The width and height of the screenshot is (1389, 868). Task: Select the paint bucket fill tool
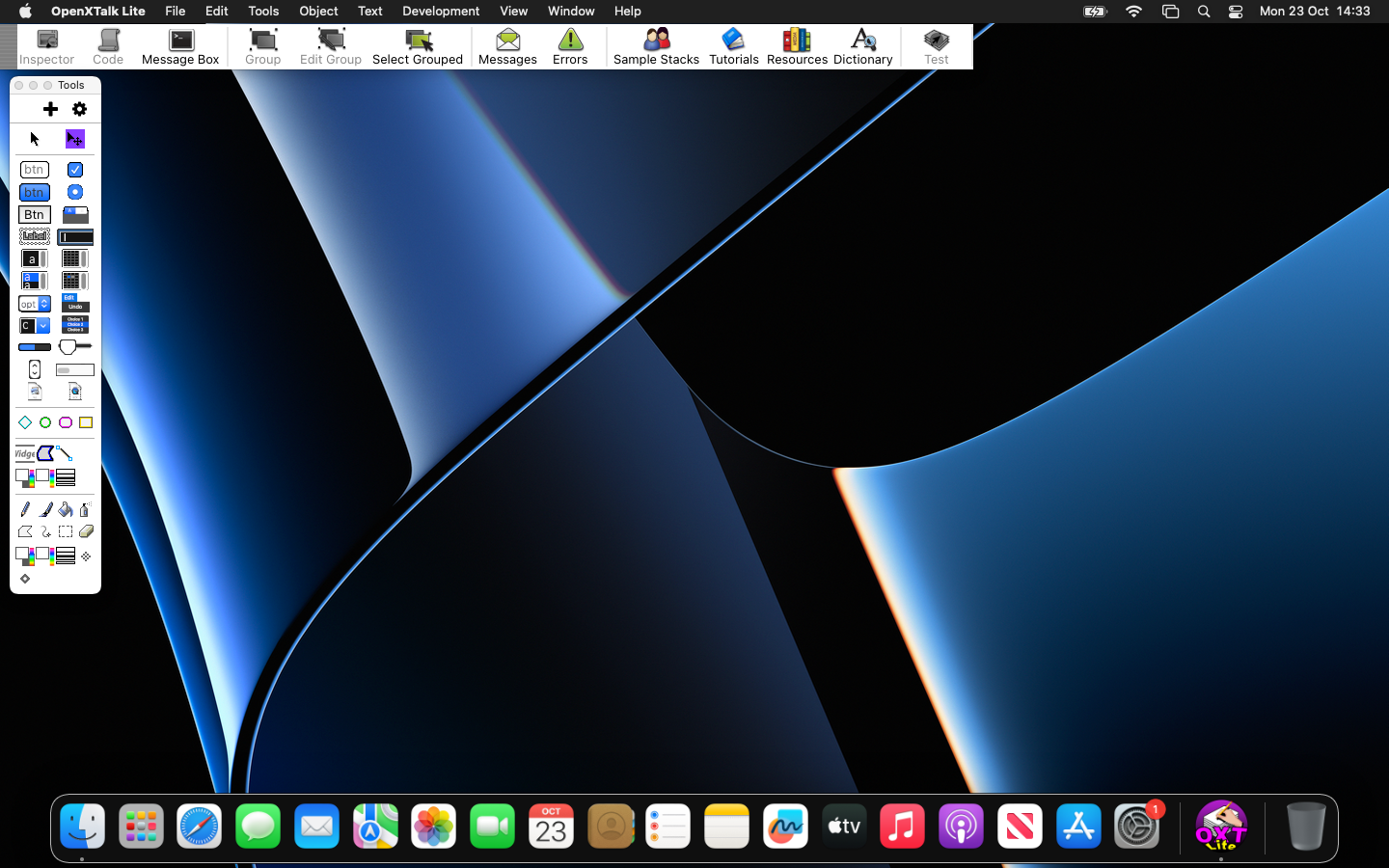pos(66,509)
